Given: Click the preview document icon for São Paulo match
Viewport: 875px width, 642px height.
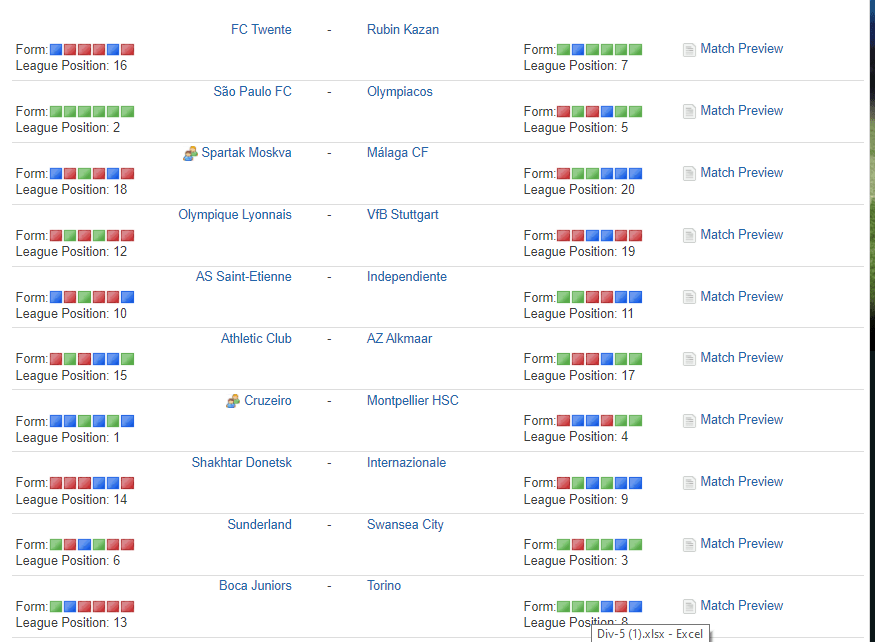Looking at the screenshot, I should (x=689, y=111).
